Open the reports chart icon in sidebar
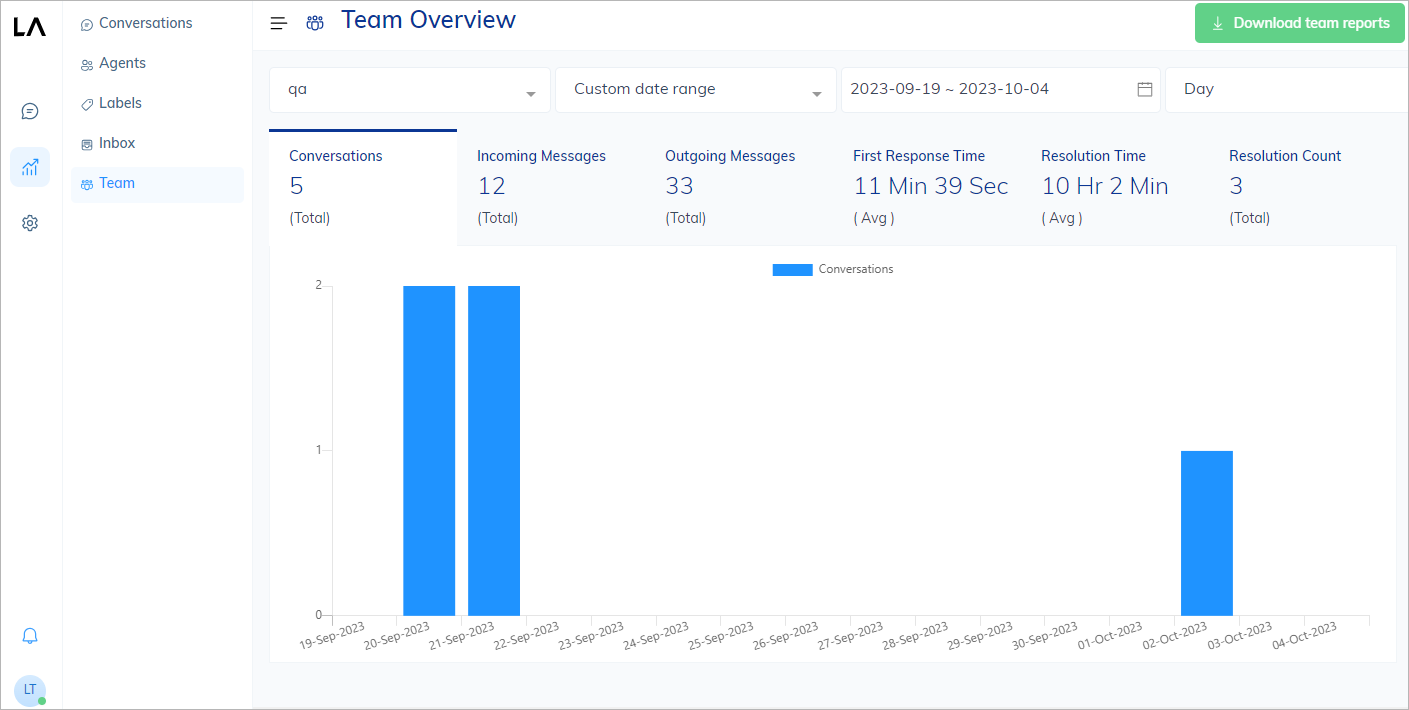 point(30,167)
